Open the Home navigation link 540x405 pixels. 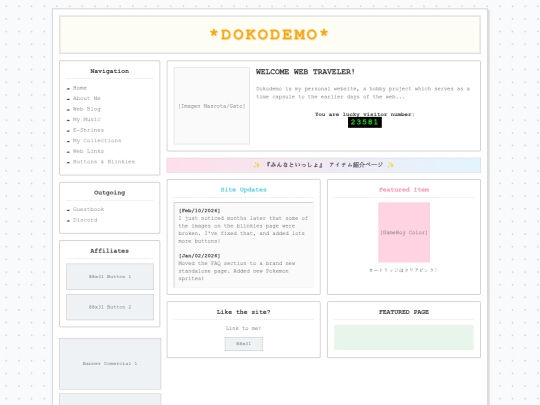coord(80,88)
